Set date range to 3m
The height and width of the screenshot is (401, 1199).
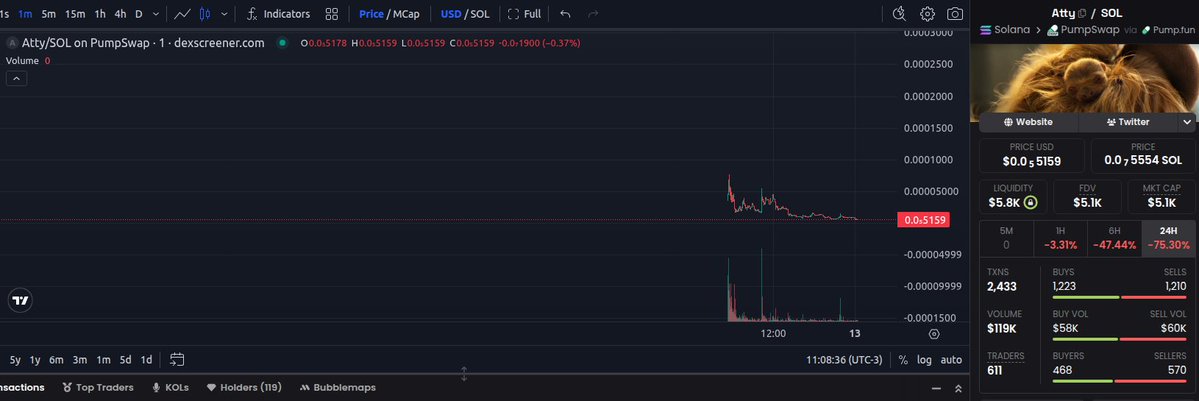(x=80, y=360)
